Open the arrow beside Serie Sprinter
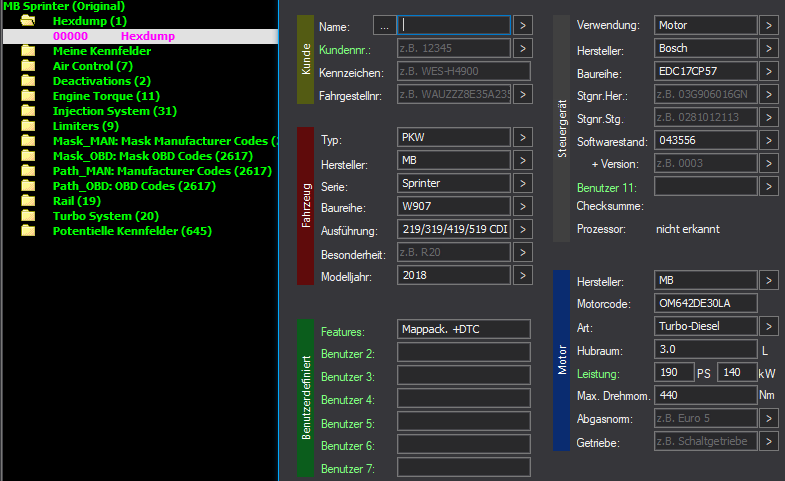The height and width of the screenshot is (481, 785). (523, 184)
